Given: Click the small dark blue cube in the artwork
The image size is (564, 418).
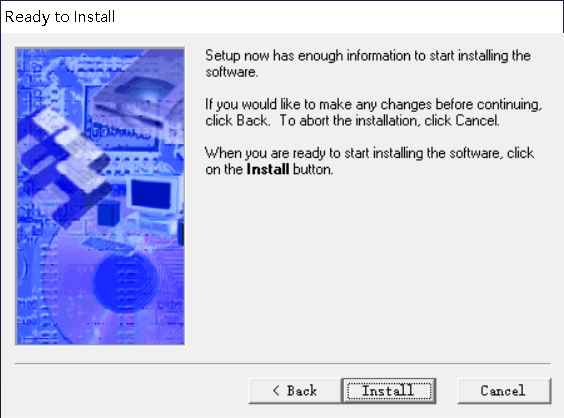Looking at the screenshot, I should (x=108, y=213).
